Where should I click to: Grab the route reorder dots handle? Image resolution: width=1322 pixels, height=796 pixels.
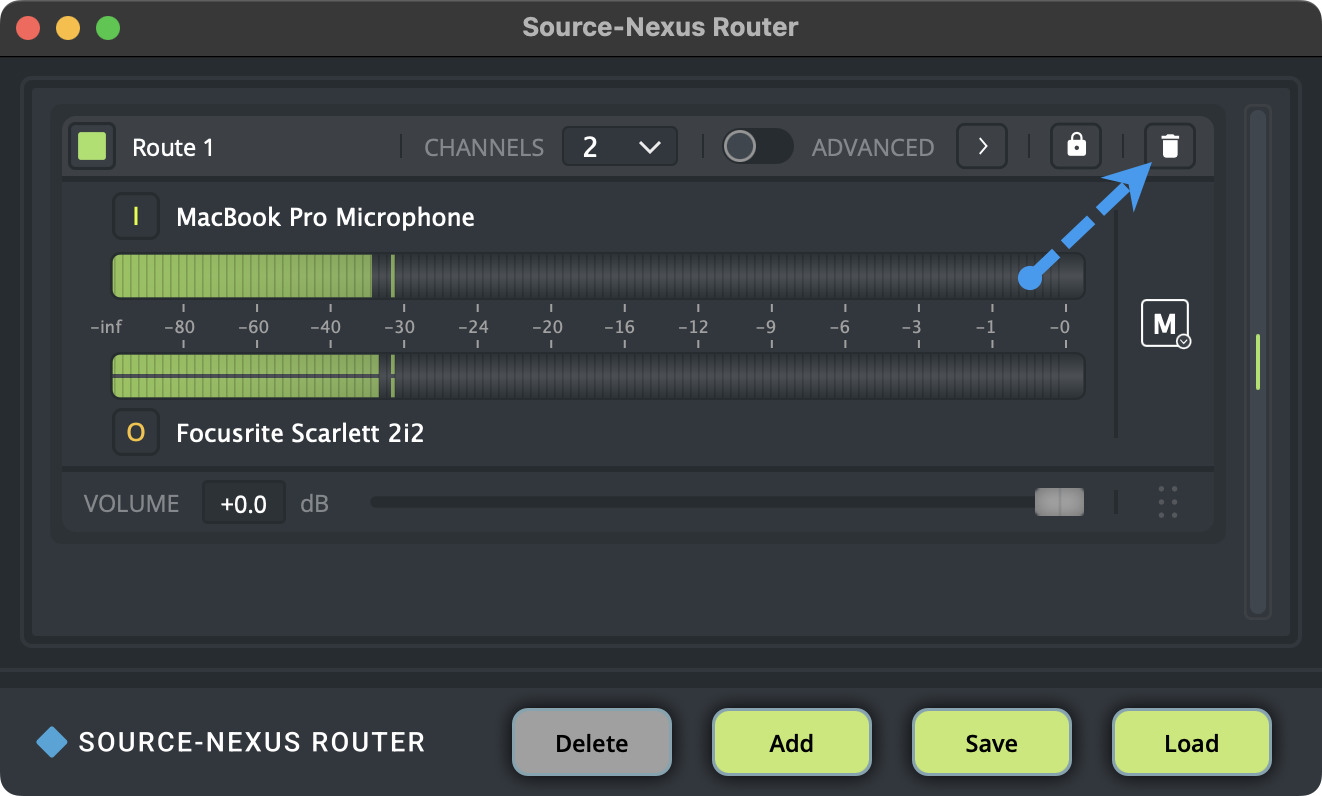point(1167,502)
